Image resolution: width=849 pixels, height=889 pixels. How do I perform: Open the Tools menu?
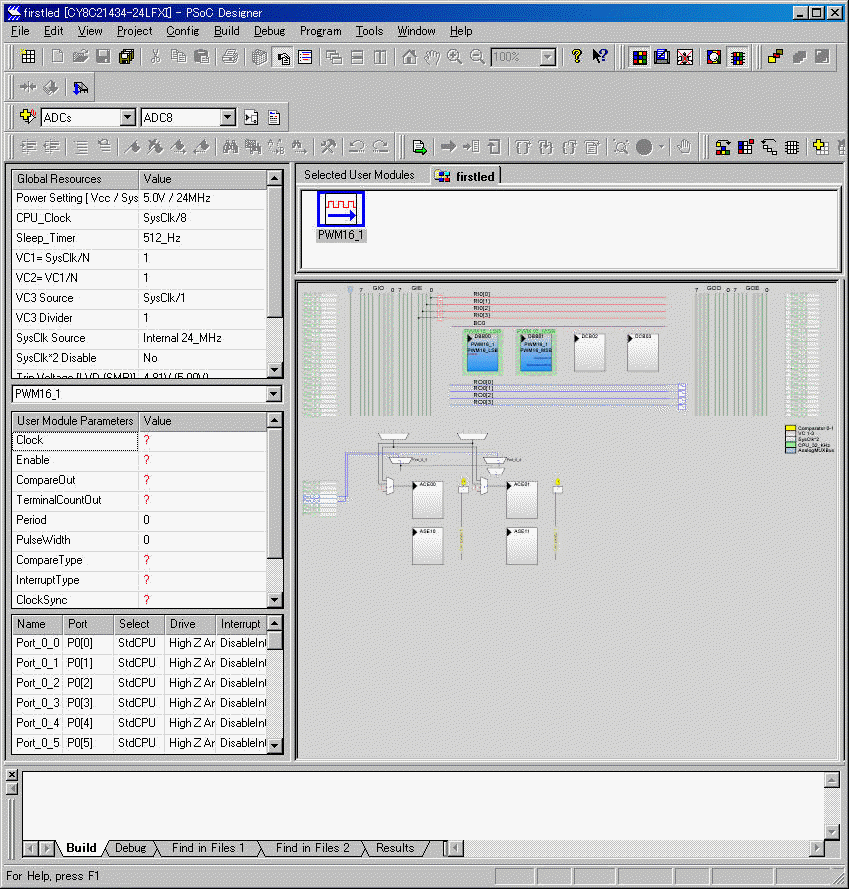369,31
